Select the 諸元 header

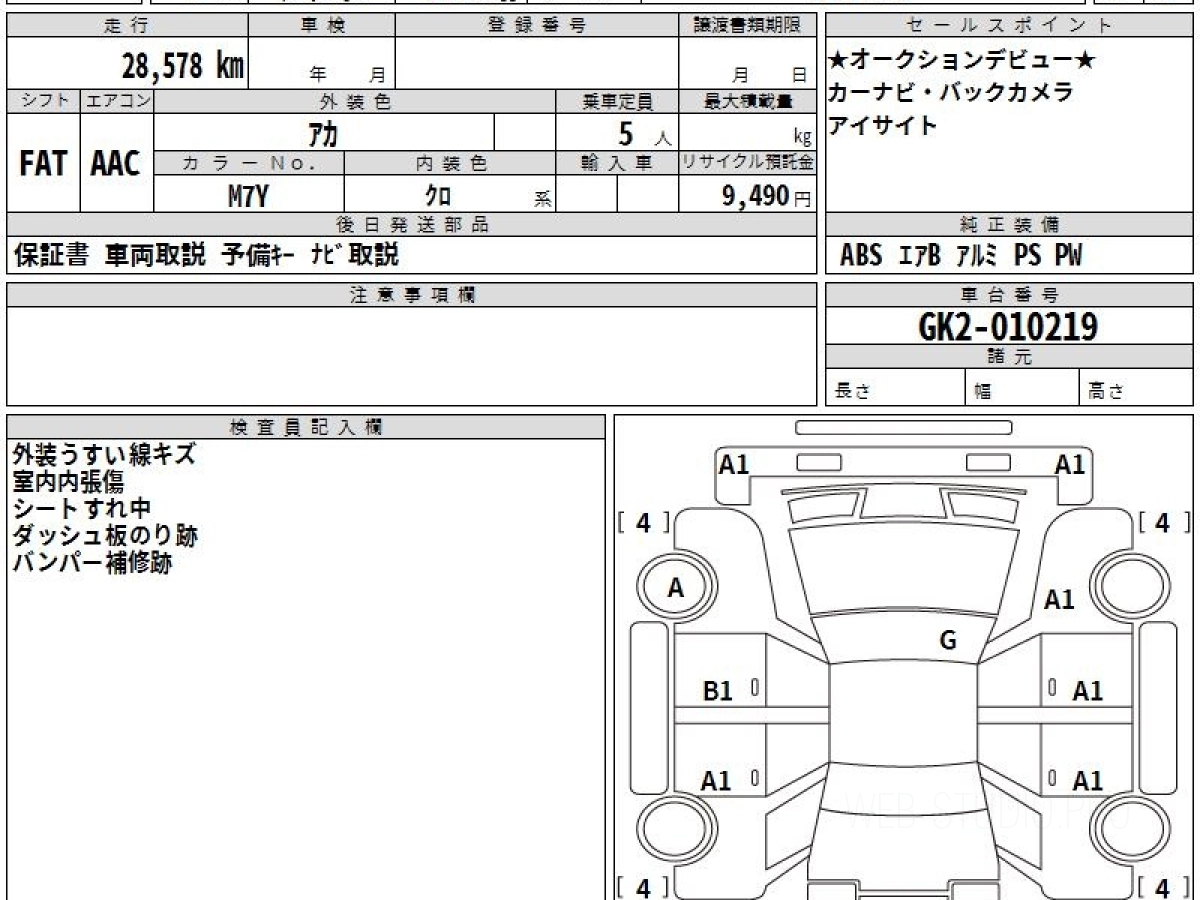(1009, 357)
